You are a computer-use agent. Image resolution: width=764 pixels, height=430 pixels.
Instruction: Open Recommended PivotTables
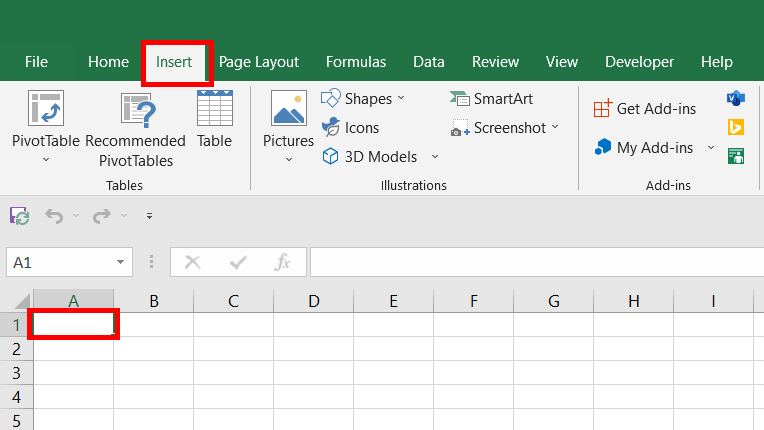point(135,110)
